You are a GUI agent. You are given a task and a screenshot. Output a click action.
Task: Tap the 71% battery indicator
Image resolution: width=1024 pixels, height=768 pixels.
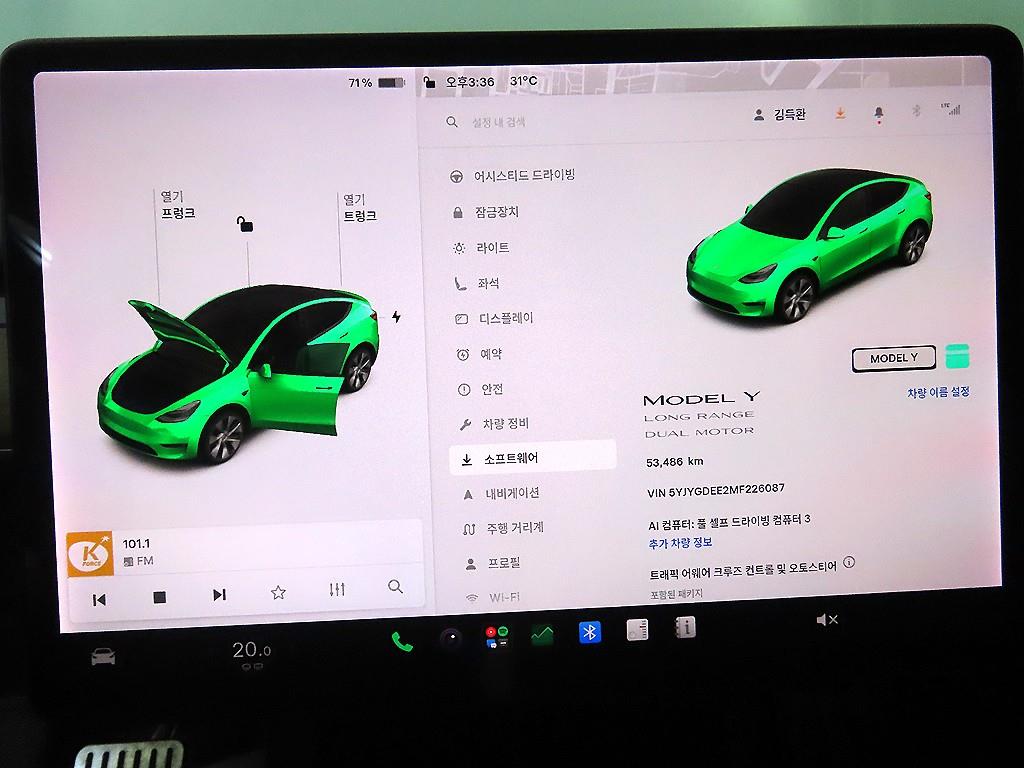(x=377, y=83)
